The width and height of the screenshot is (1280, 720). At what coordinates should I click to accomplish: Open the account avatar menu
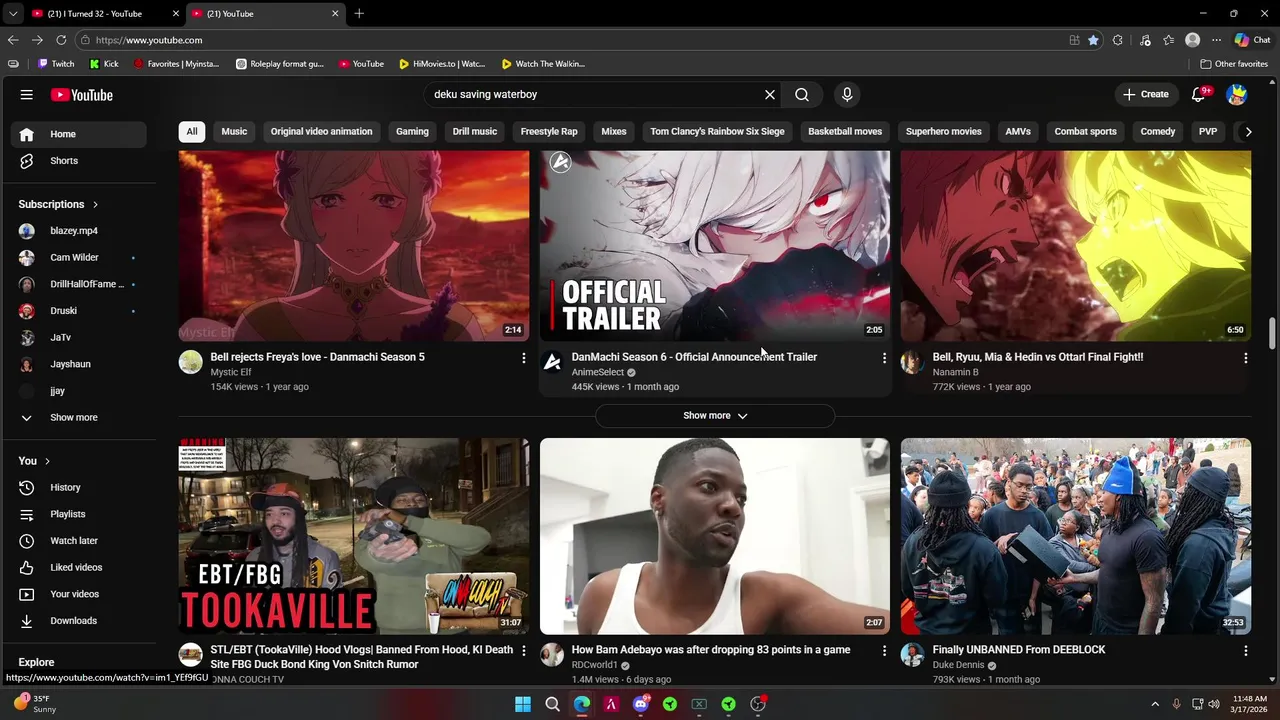1237,95
